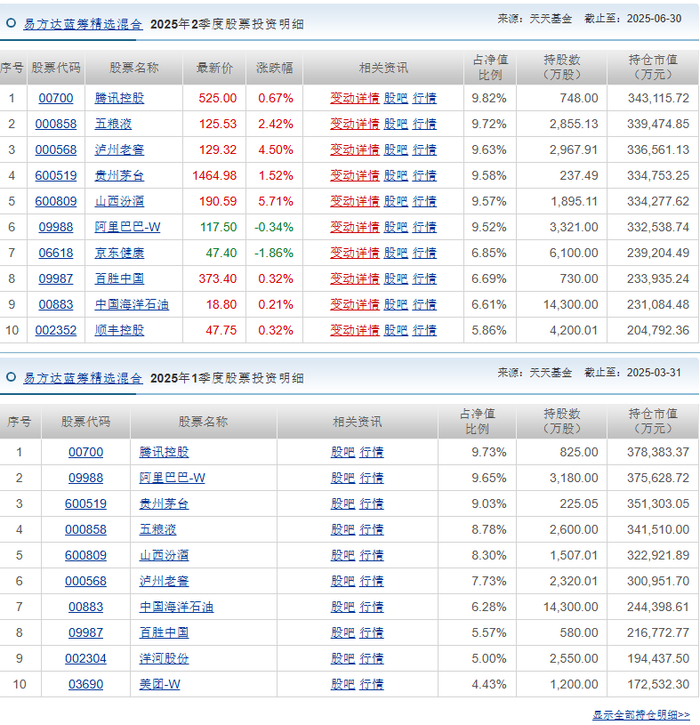View 变动详情 for 阿里巴巴-W
The width and height of the screenshot is (700, 725).
point(355,227)
